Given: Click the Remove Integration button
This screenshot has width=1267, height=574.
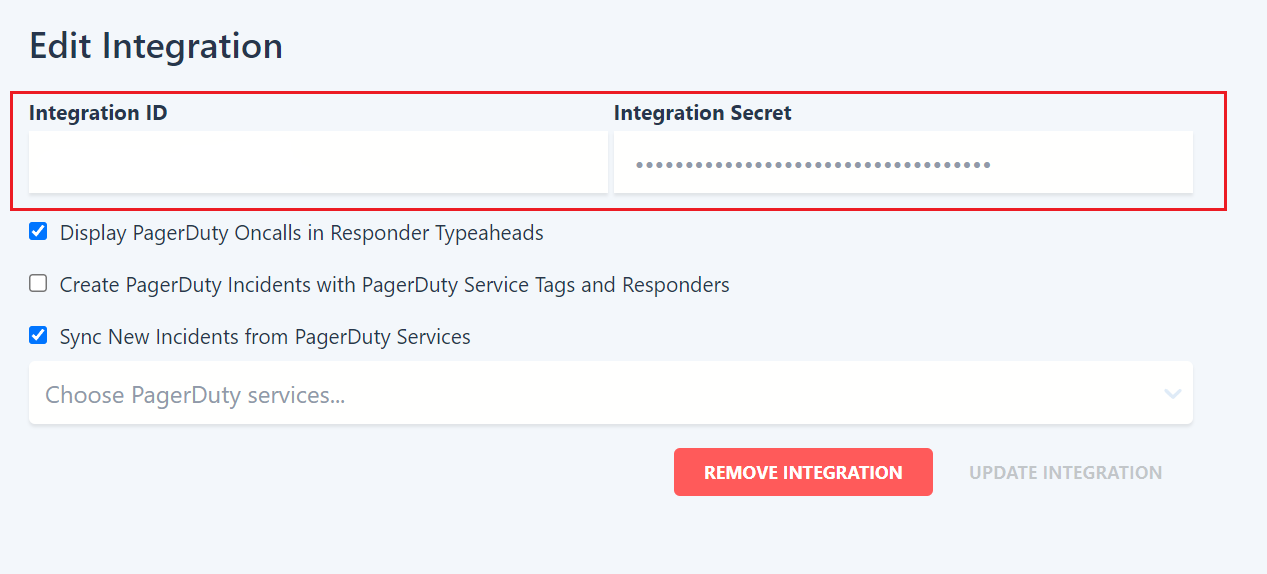Looking at the screenshot, I should (x=803, y=472).
